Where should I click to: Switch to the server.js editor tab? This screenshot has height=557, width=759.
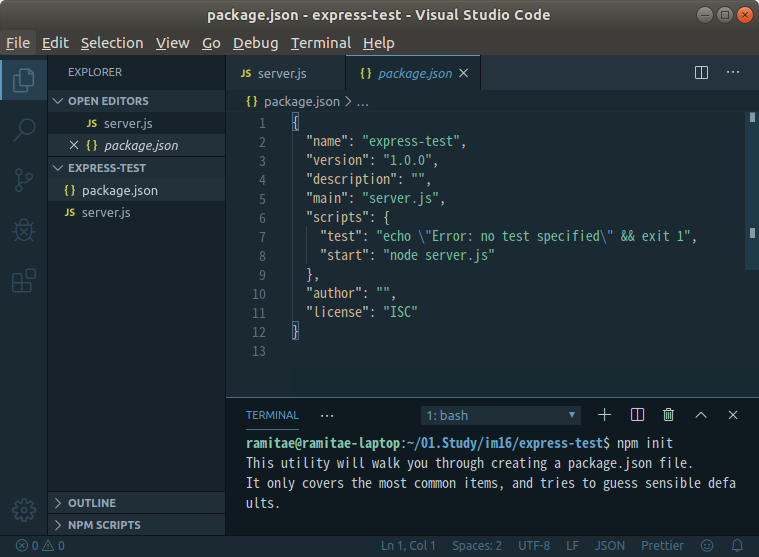(x=286, y=73)
